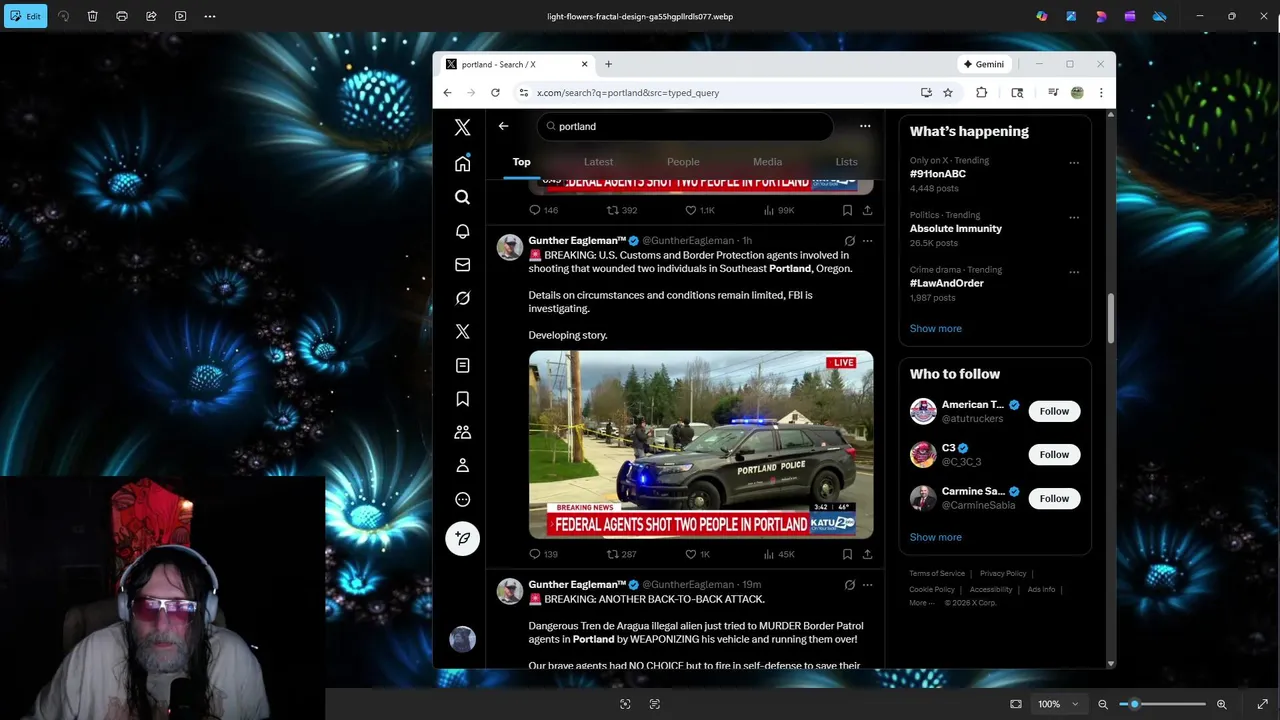Select the portland - Search / X browser tab
The image size is (1280, 720).
pos(516,64)
